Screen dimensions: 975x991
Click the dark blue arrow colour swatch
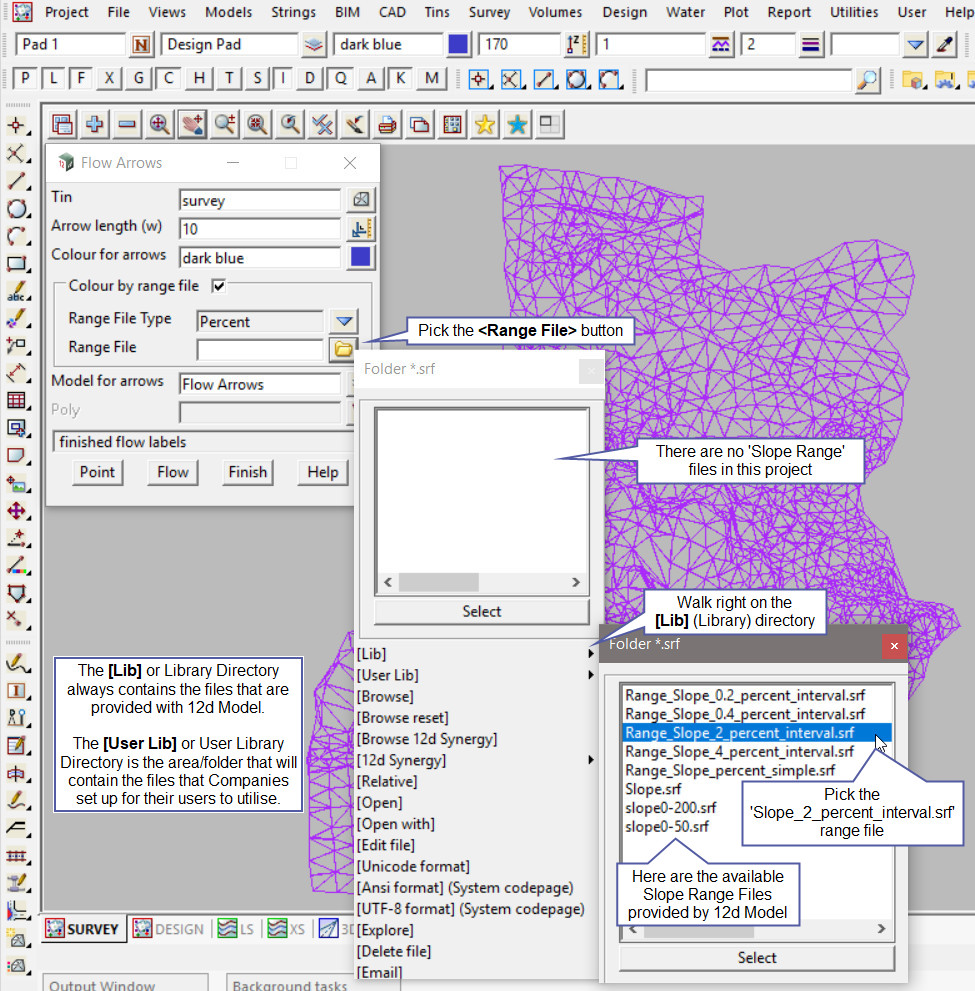click(x=361, y=258)
